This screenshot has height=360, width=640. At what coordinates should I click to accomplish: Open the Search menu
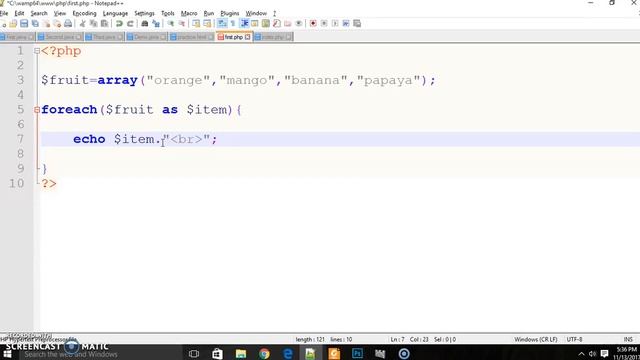click(x=39, y=13)
